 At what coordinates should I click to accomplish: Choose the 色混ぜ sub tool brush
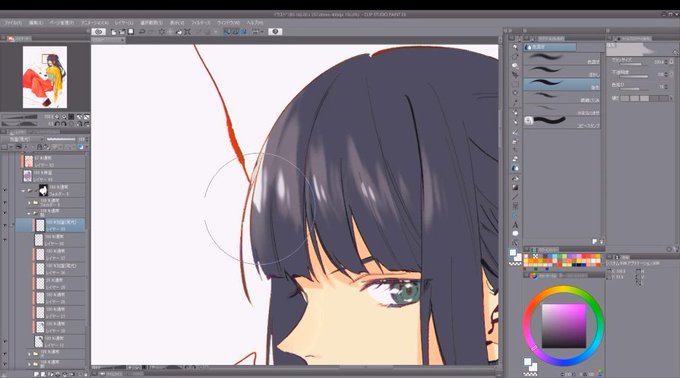(562, 59)
